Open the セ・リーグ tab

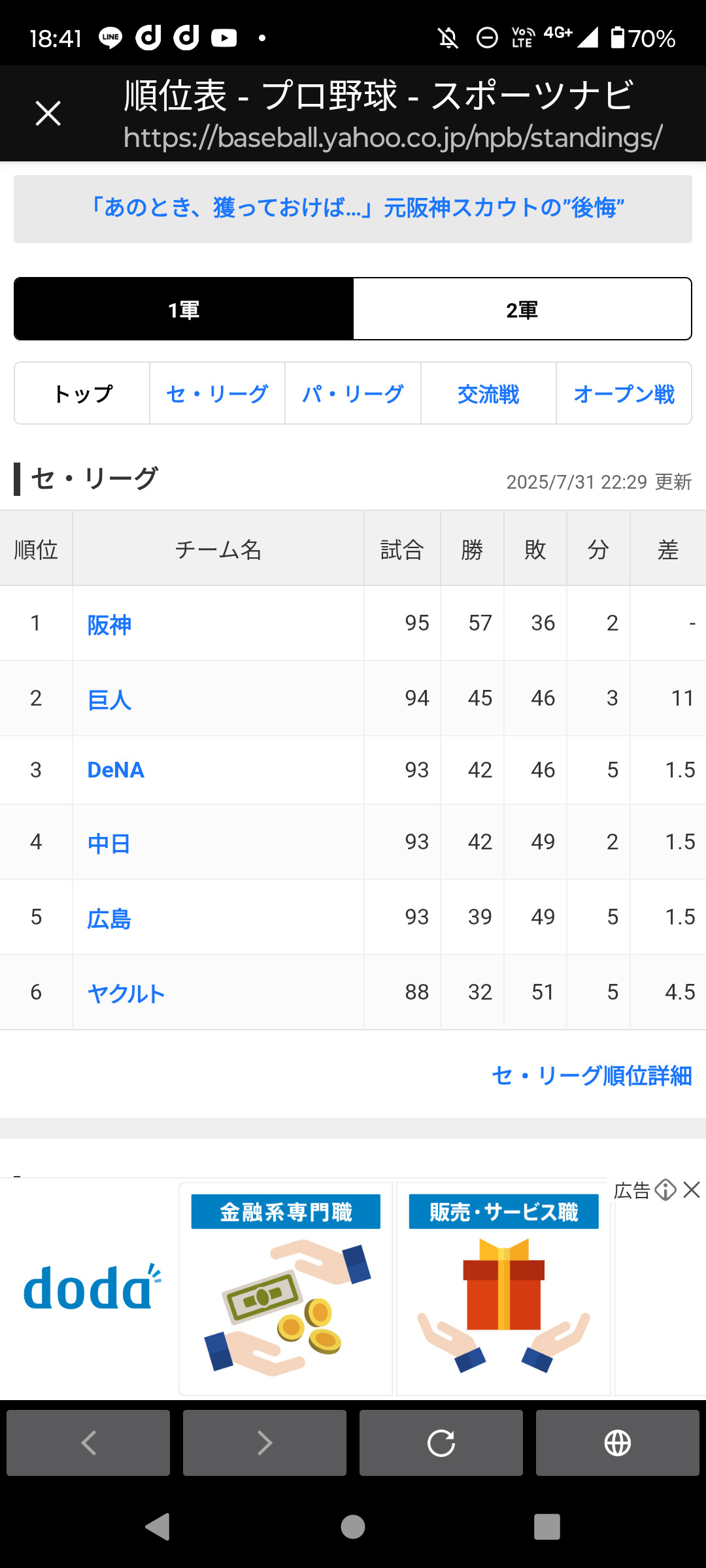(217, 394)
